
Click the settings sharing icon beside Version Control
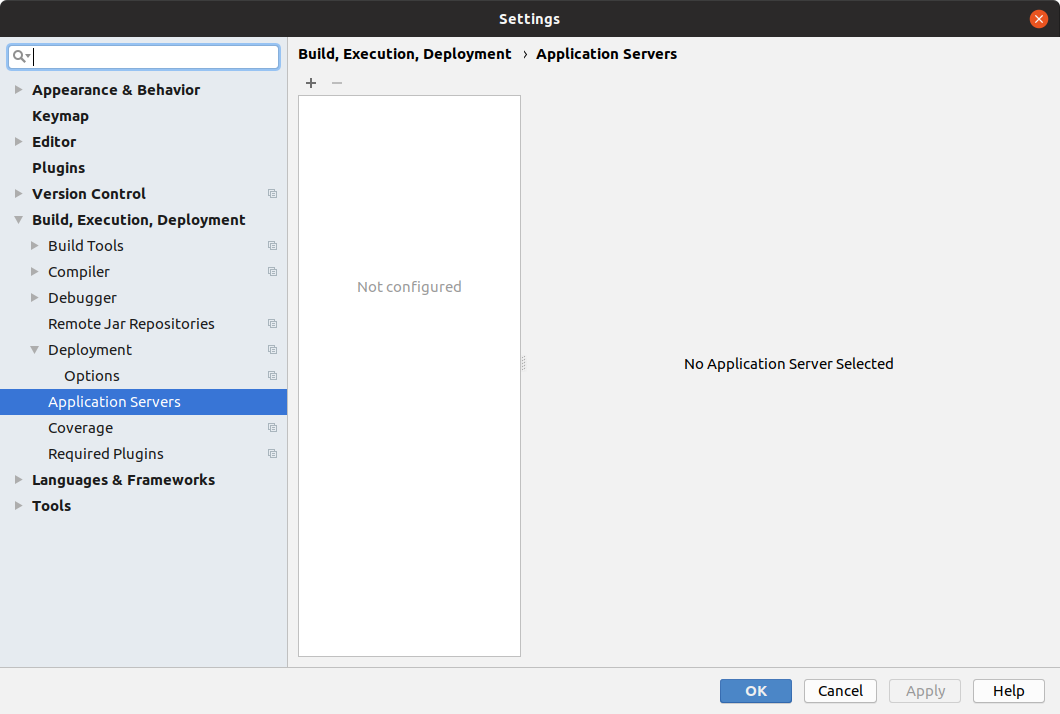(x=272, y=193)
